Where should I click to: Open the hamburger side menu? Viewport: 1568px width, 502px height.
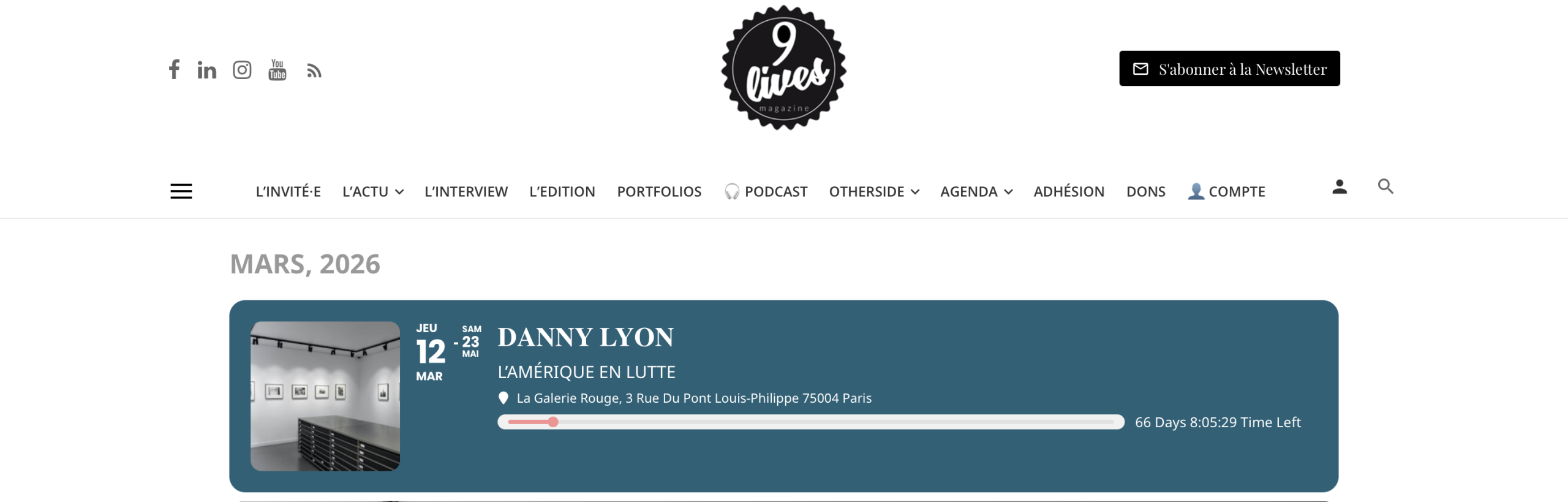[x=181, y=191]
